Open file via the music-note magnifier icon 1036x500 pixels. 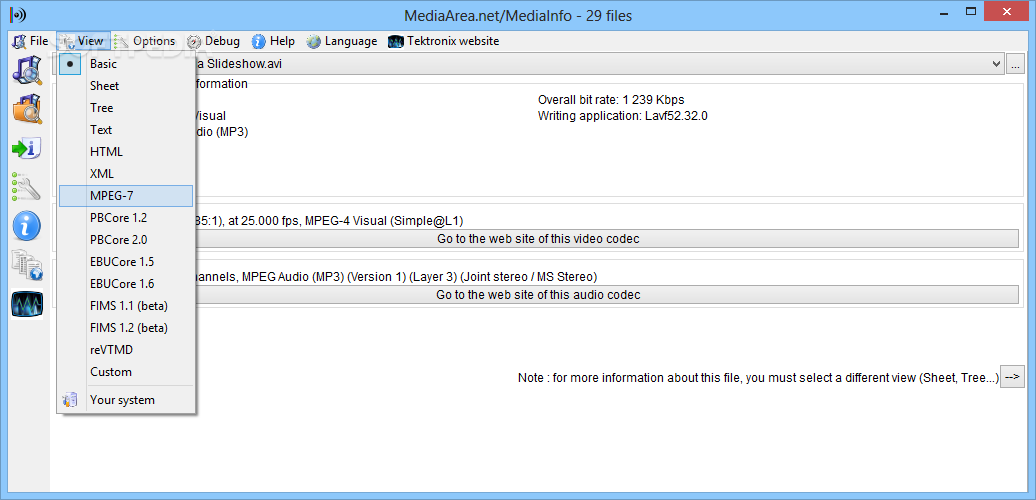[27, 69]
